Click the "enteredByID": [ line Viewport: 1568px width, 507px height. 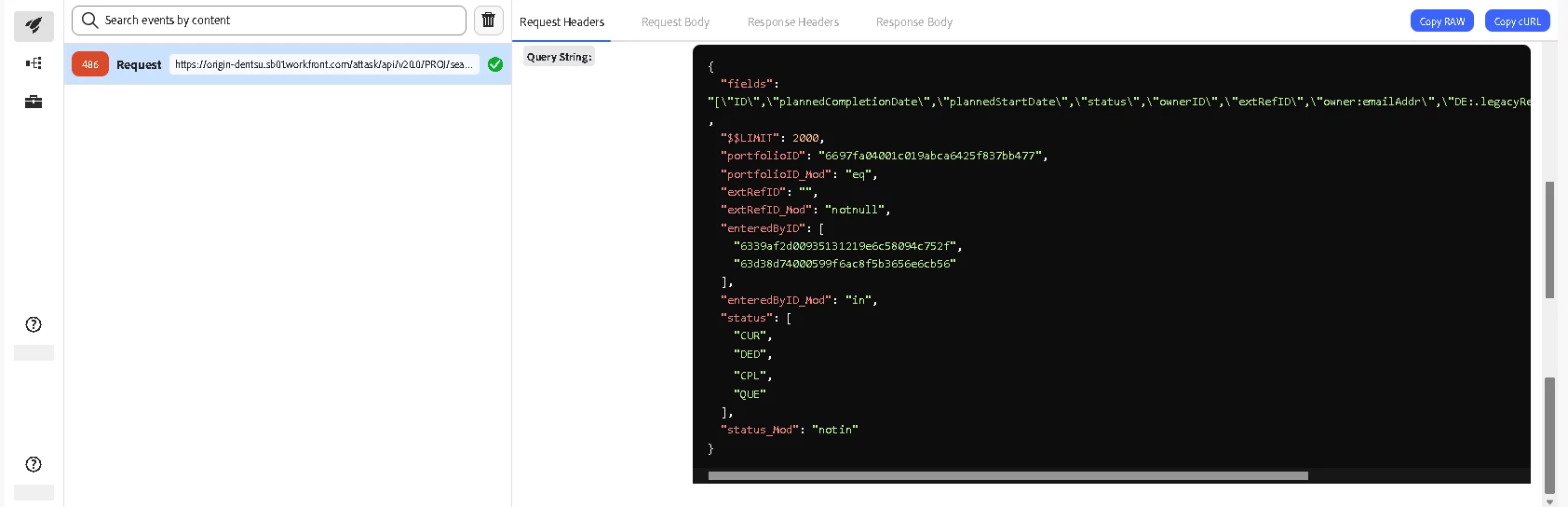click(x=772, y=228)
